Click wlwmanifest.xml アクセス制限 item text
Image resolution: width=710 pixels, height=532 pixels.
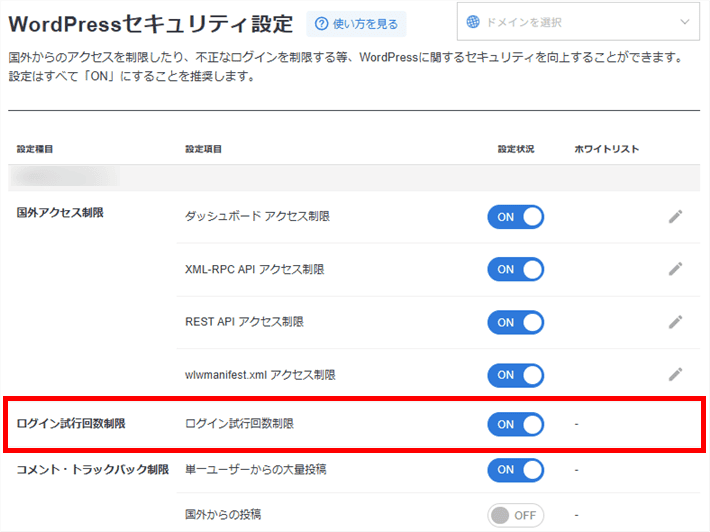click(260, 375)
